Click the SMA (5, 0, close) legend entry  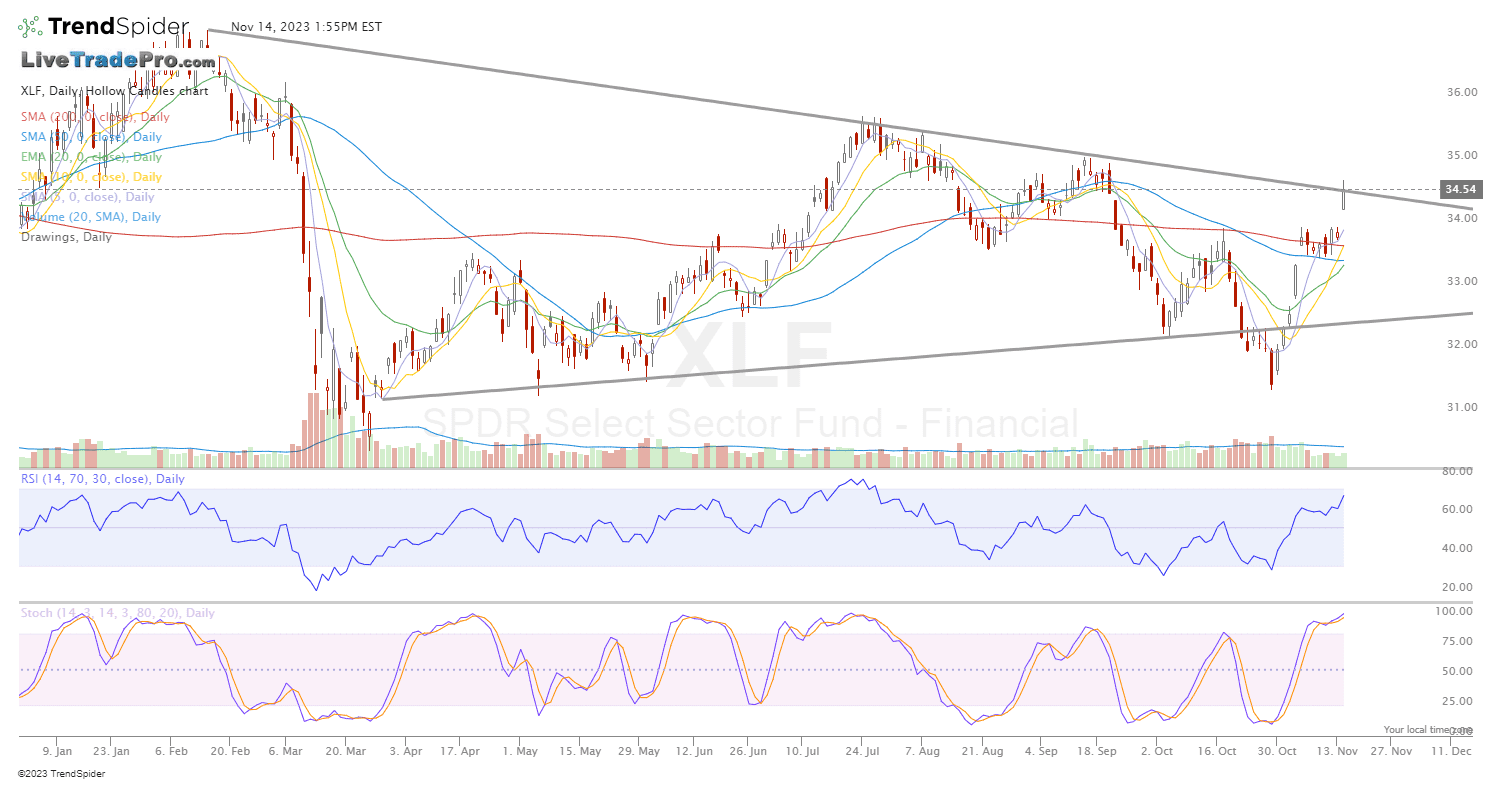coord(87,197)
